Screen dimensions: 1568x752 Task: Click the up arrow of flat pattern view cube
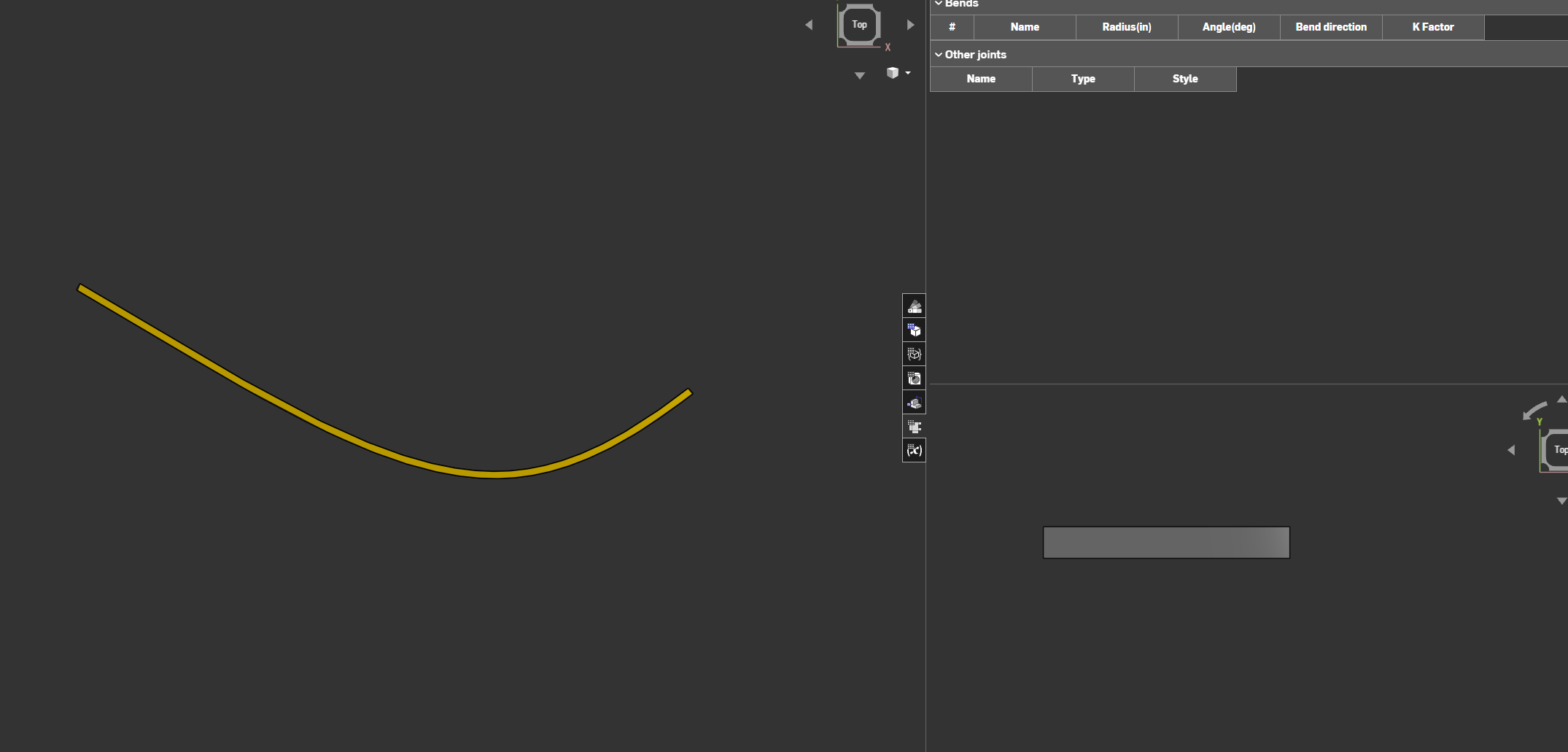click(1561, 399)
